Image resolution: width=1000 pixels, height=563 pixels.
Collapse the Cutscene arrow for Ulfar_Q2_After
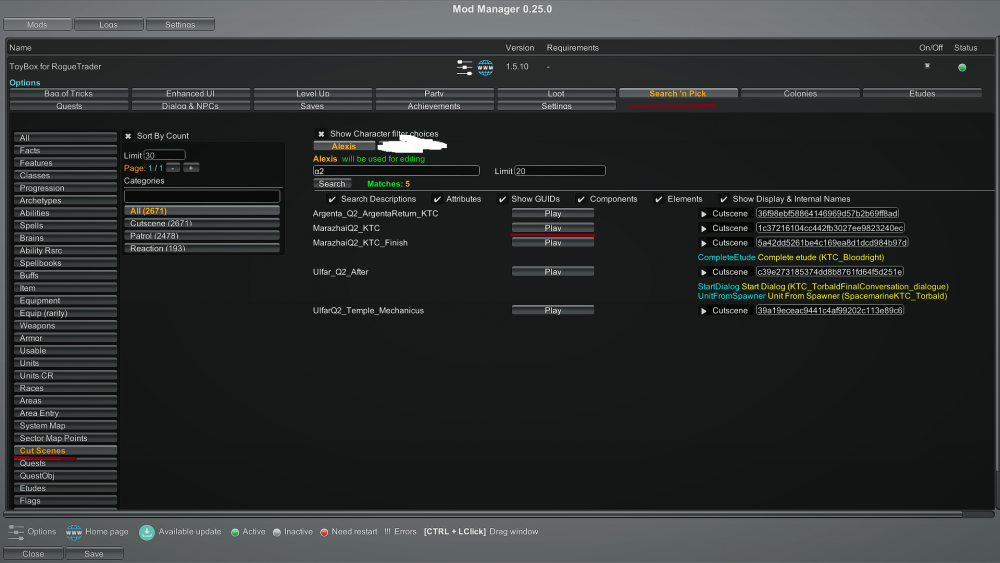pyautogui.click(x=703, y=272)
